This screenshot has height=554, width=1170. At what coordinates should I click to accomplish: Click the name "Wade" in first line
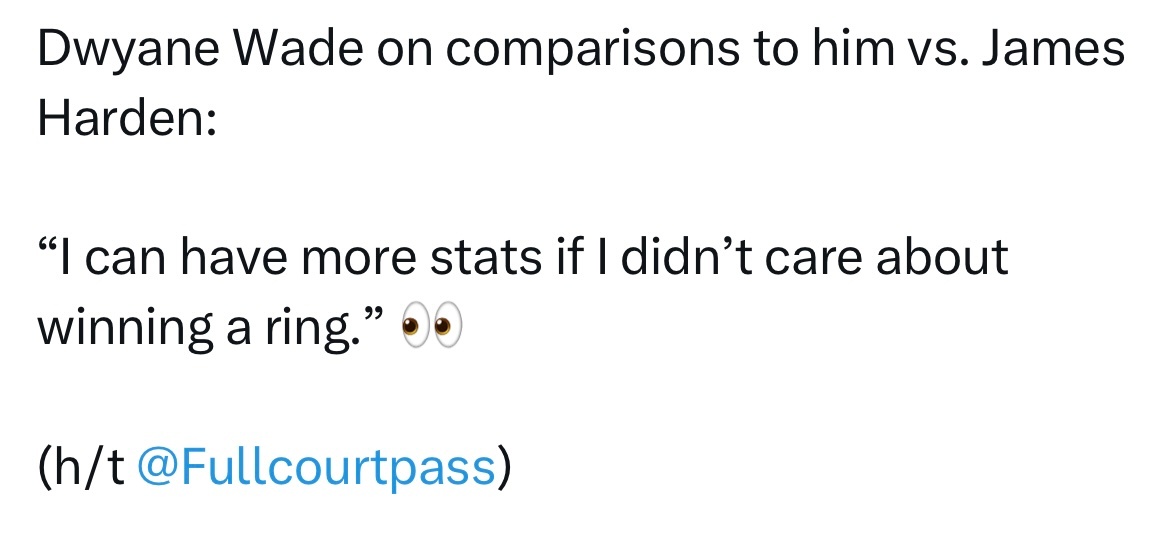298,48
